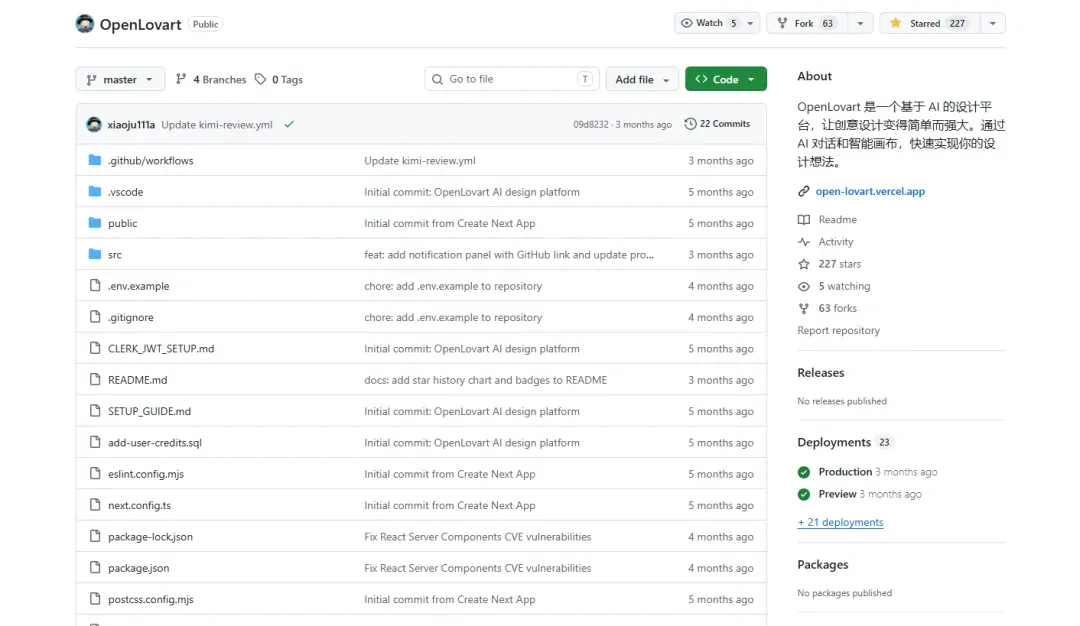The height and width of the screenshot is (626, 1080).
Task: Click the CLERK_JWT_SETUP.md file icon
Action: click(x=95, y=348)
